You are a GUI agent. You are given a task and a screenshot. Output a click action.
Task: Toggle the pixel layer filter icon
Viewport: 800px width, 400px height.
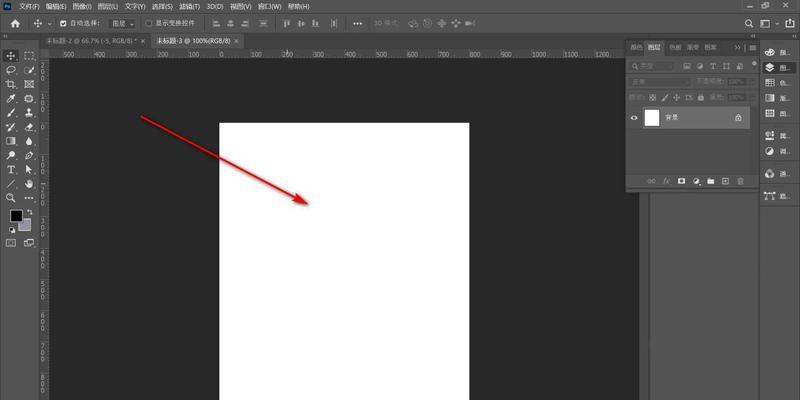687,66
